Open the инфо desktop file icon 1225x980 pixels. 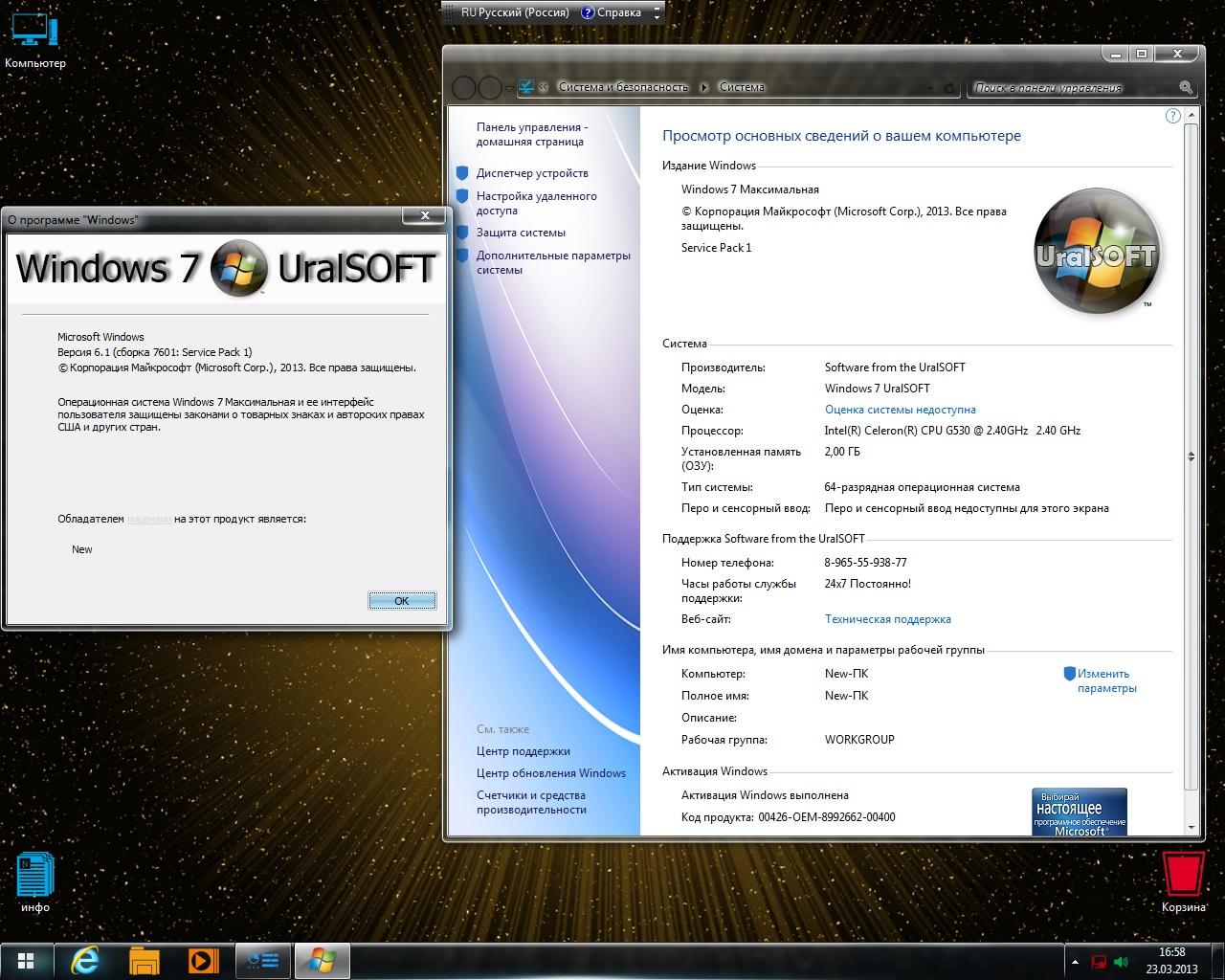35,880
